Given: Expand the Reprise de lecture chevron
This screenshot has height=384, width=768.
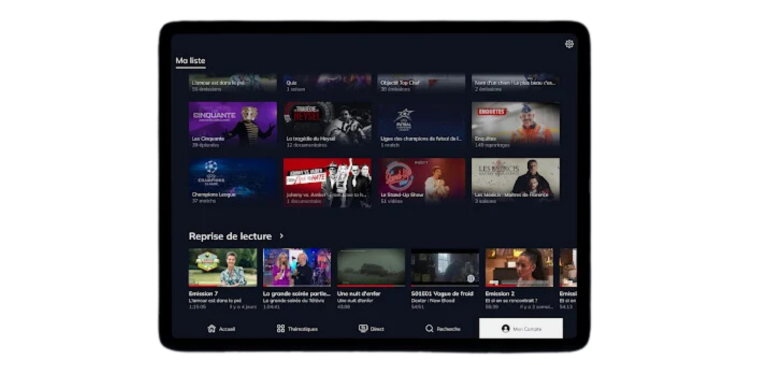Looking at the screenshot, I should point(282,236).
